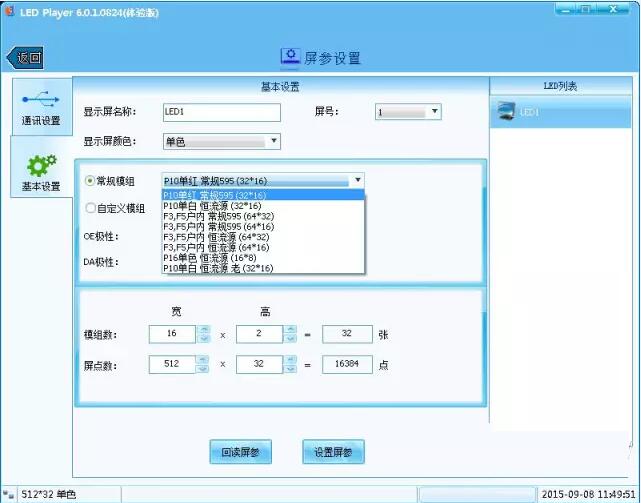Click the 设置屏参 button
Screen dimensions: 641x503
333,452
